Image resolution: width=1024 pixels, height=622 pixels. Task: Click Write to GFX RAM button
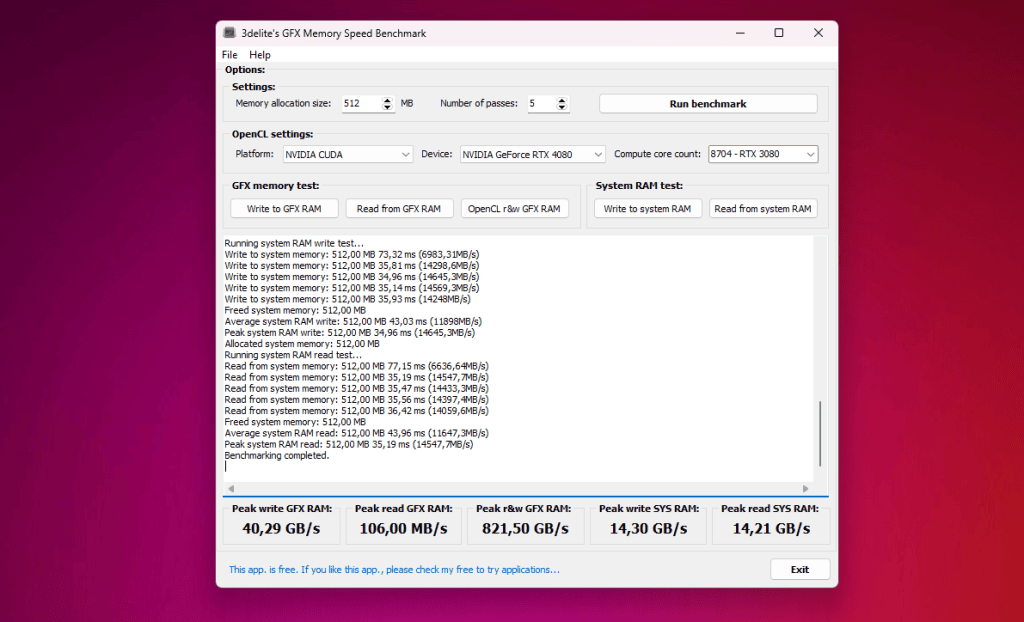(x=284, y=209)
